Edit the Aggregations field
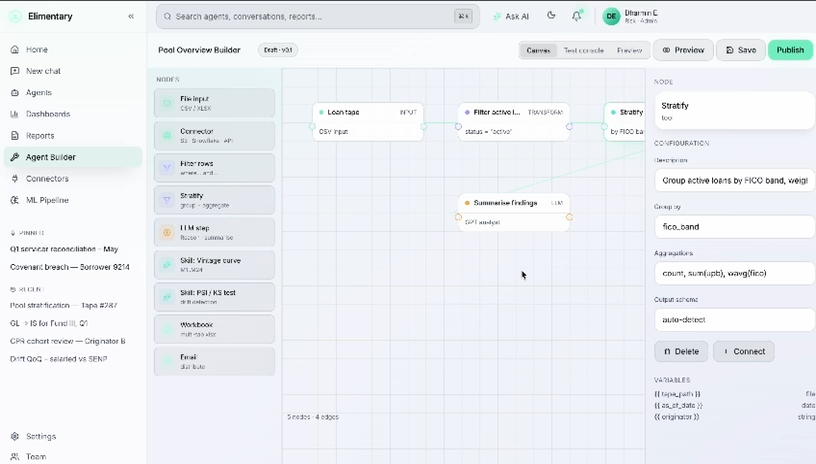816x464 pixels. point(734,273)
